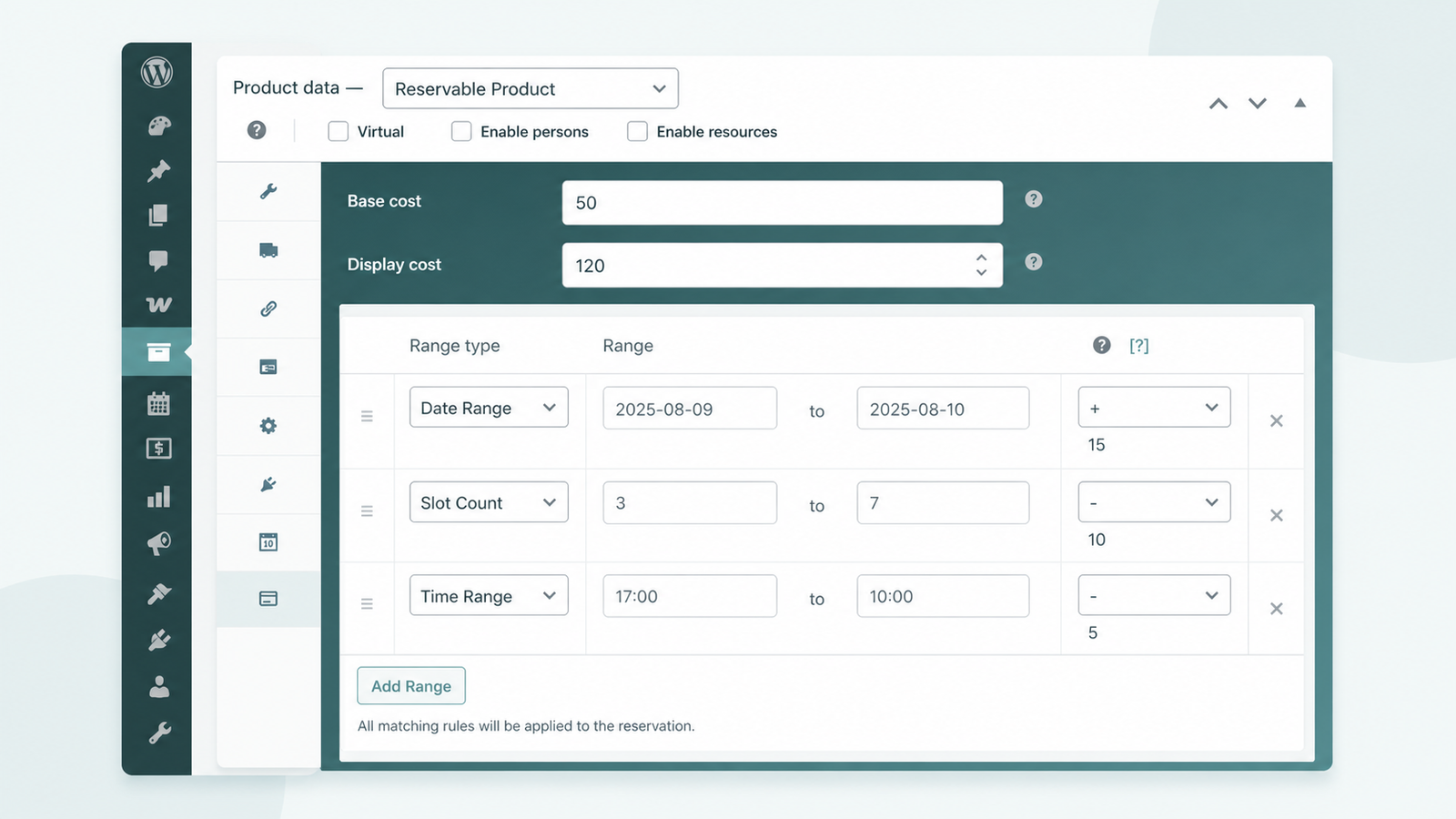Enable the Virtual checkbox
This screenshot has width=1456, height=819.
tap(339, 131)
